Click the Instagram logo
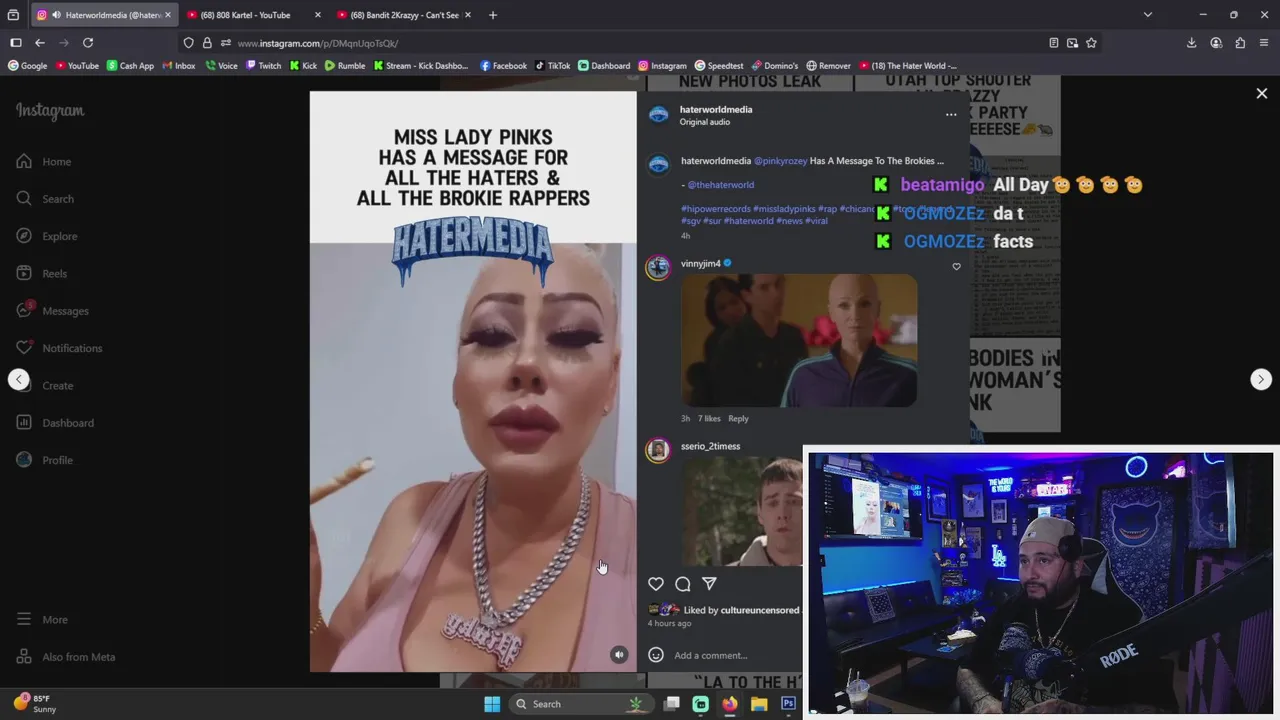This screenshot has height=720, width=1280. coord(50,111)
